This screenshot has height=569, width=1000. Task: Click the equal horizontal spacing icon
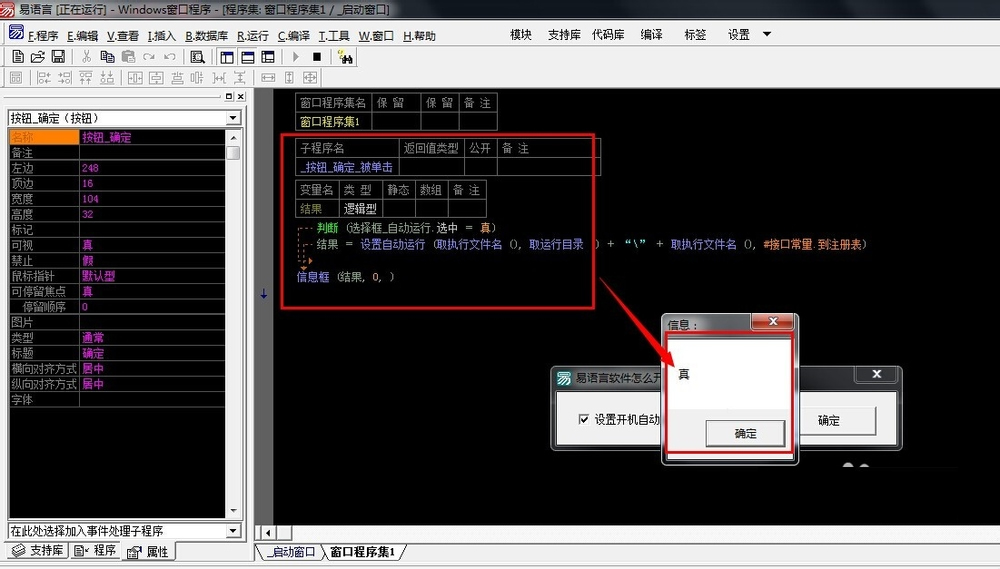[x=219, y=78]
